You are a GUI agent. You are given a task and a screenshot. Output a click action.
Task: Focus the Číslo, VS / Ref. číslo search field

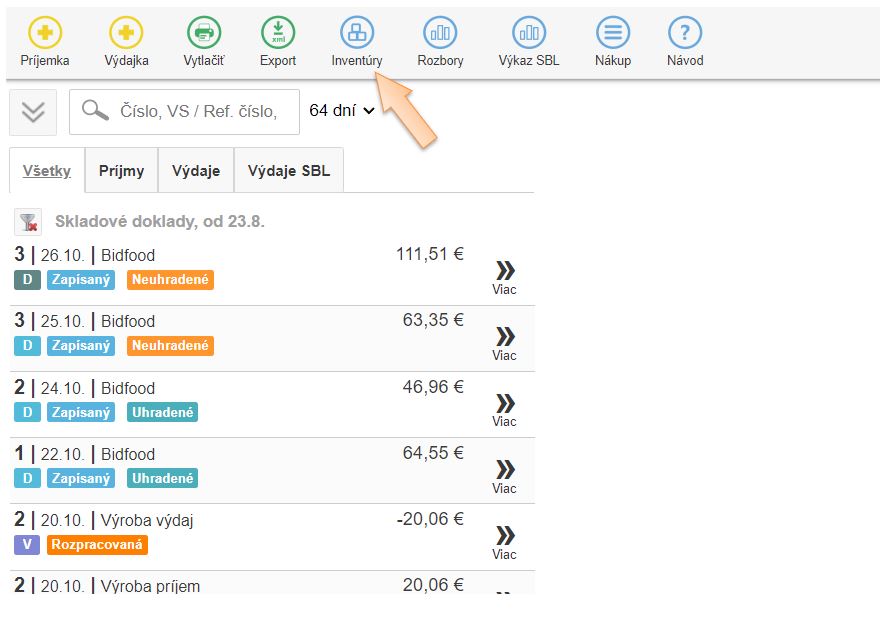pyautogui.click(x=197, y=112)
